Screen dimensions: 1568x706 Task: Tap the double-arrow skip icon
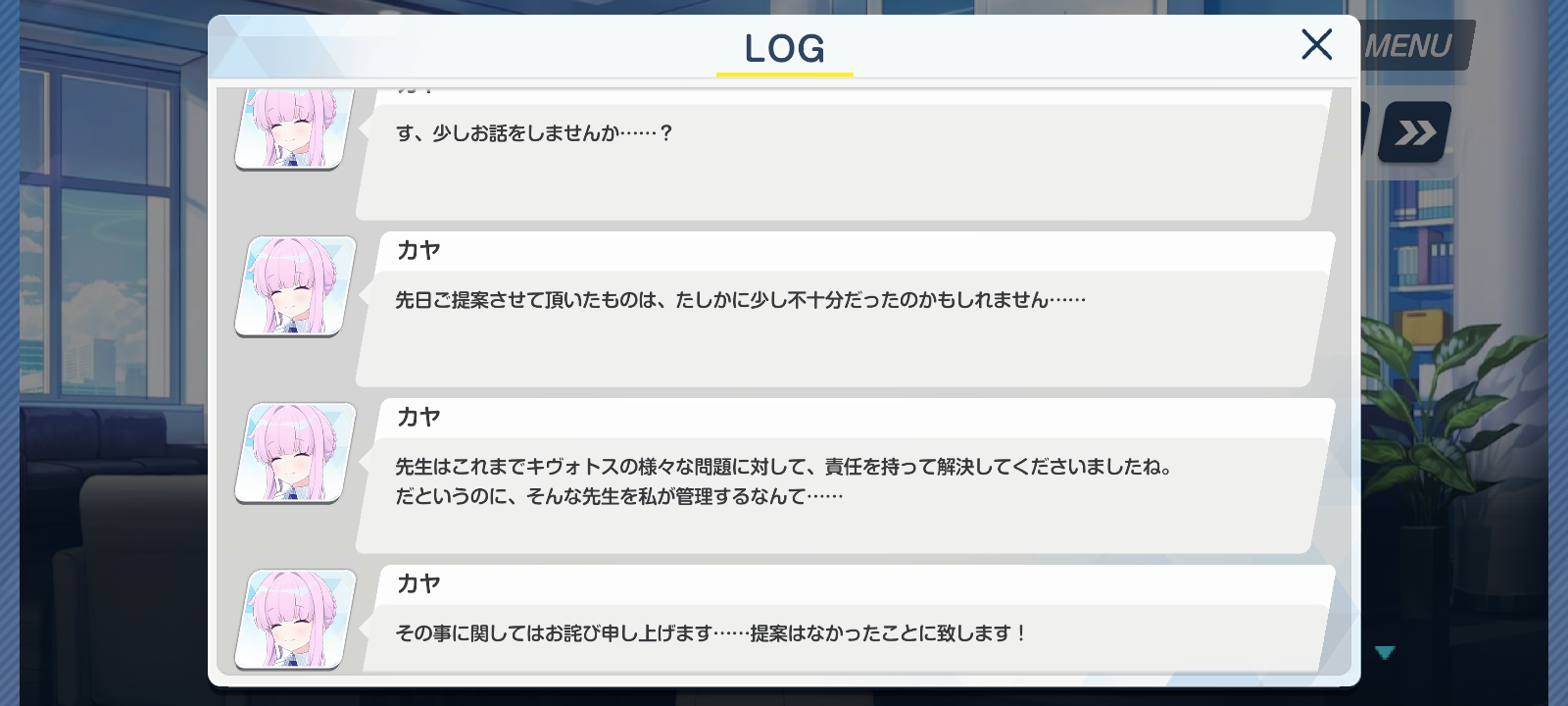click(1415, 132)
